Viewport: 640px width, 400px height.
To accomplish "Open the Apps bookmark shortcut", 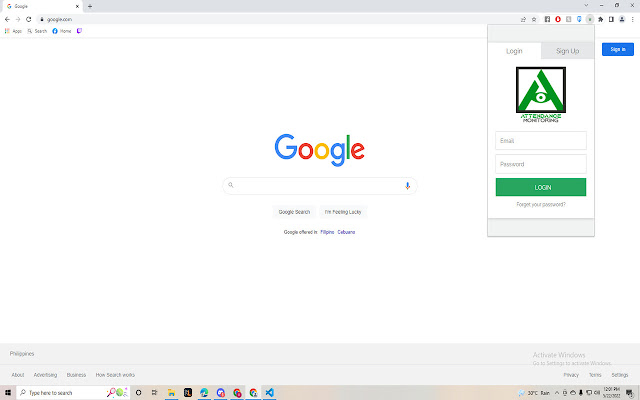I will 13,31.
